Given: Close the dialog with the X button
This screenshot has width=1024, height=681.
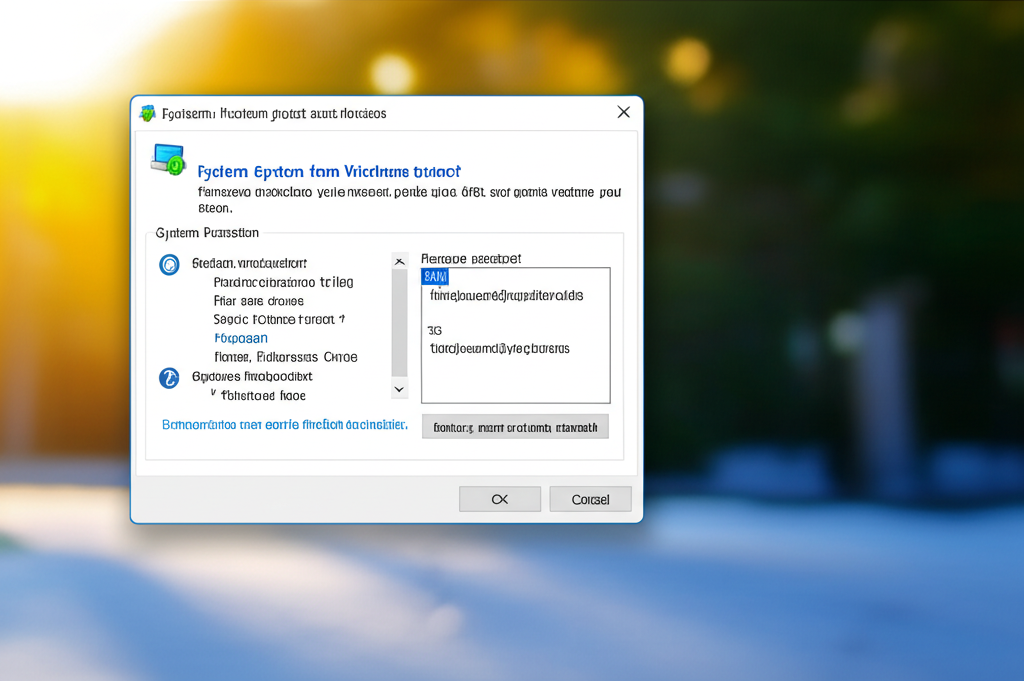Looking at the screenshot, I should pos(623,112).
